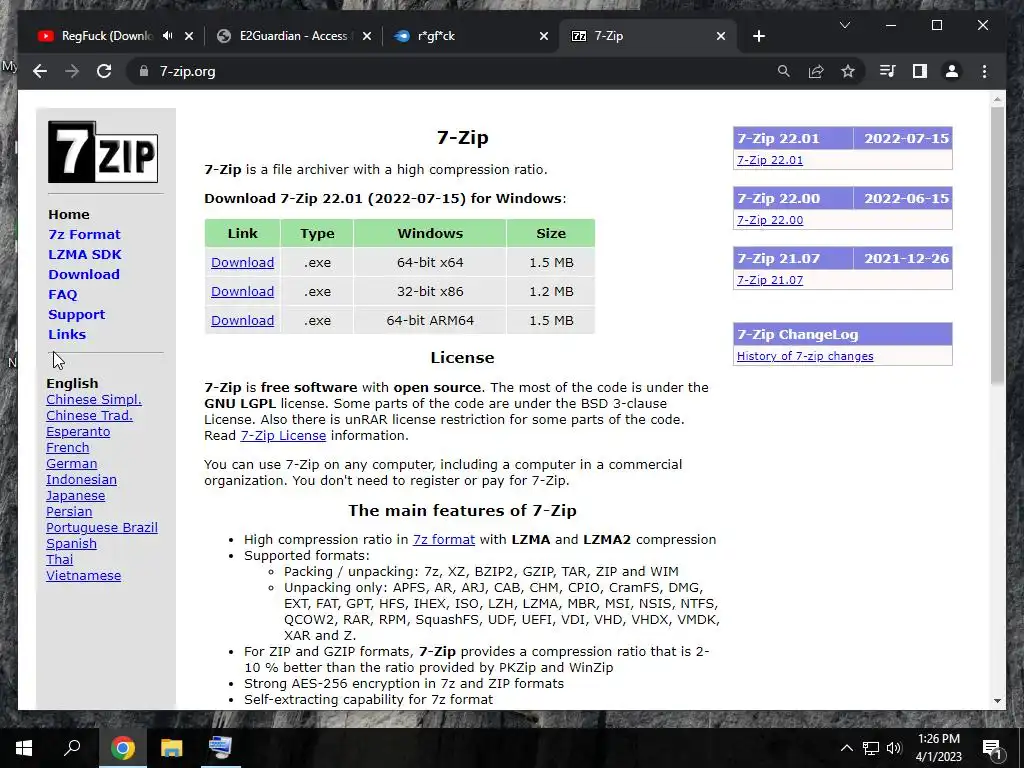This screenshot has height=768, width=1024.
Task: Click the zoom magnifier icon in address bar
Action: tap(784, 71)
